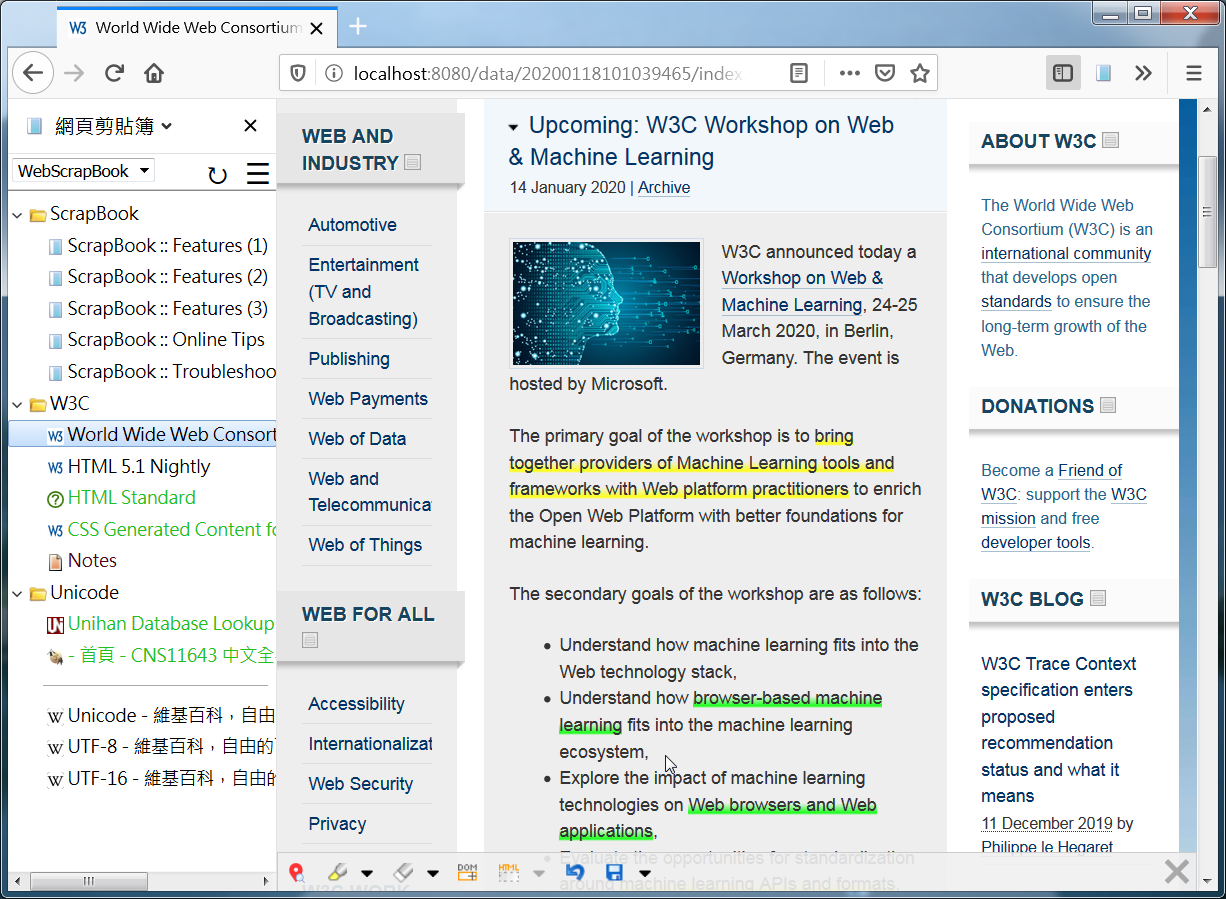Save page to Pocket
The width and height of the screenshot is (1226, 899).
click(x=885, y=73)
